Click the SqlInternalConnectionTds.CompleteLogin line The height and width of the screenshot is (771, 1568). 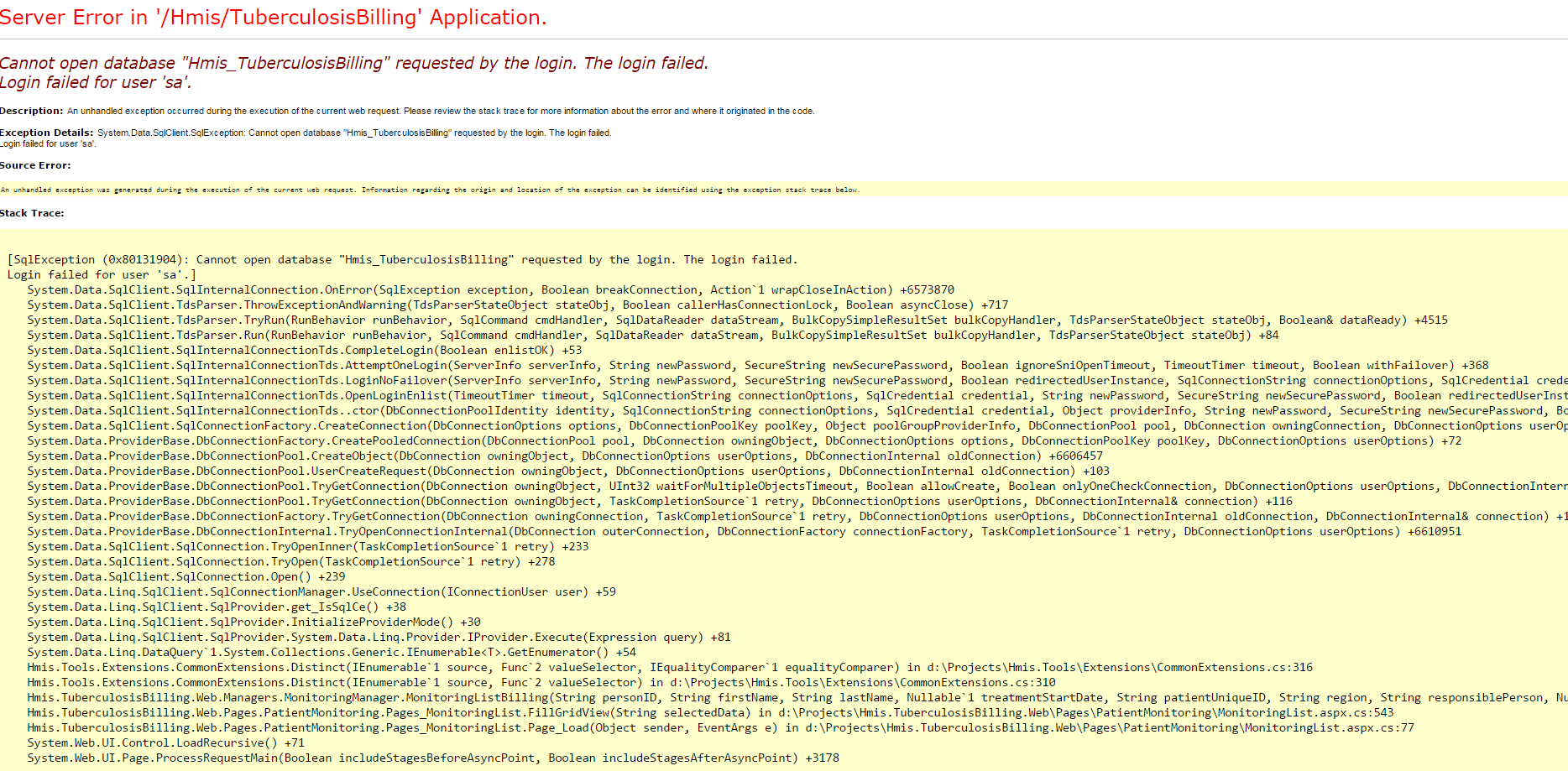tap(304, 351)
